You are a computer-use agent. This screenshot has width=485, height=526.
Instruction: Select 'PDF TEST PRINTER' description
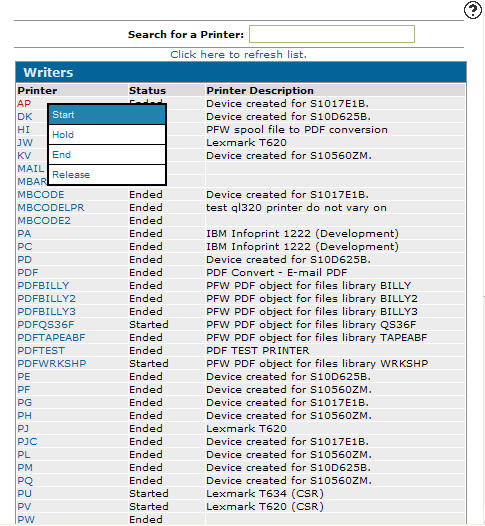click(258, 351)
